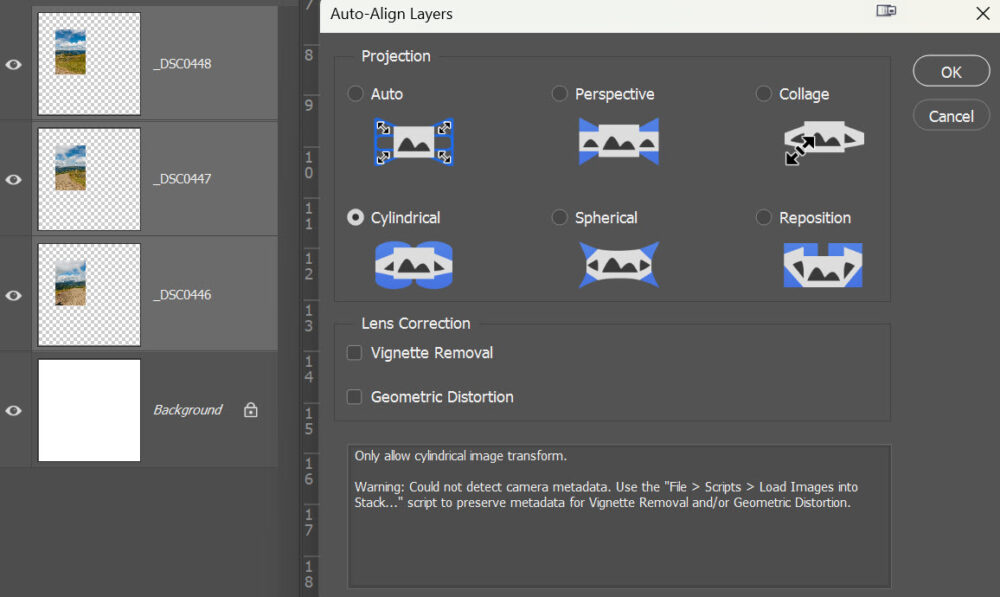Click the lock icon on Background layer

251,410
